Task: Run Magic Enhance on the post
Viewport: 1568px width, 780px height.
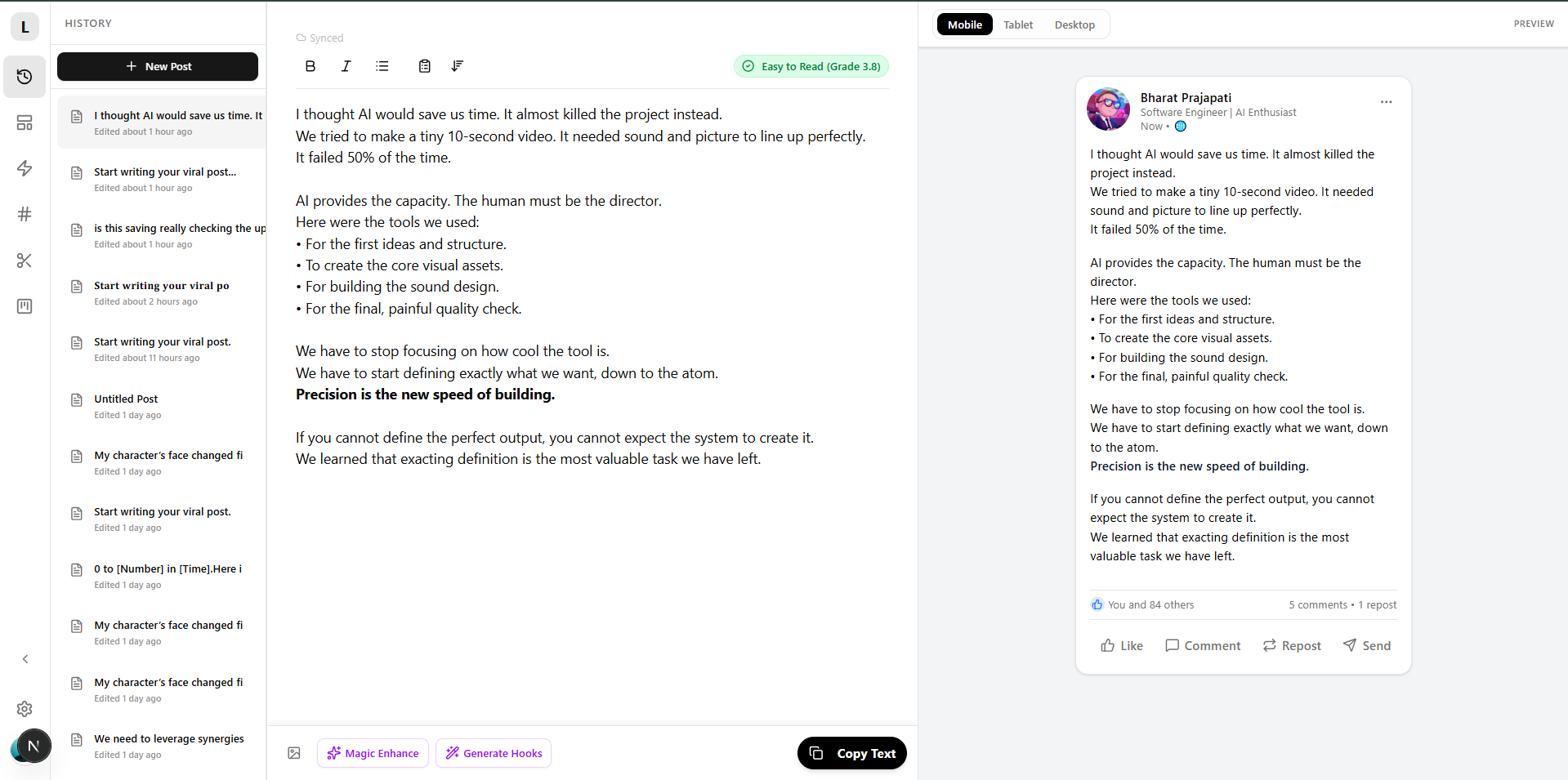Action: [373, 753]
